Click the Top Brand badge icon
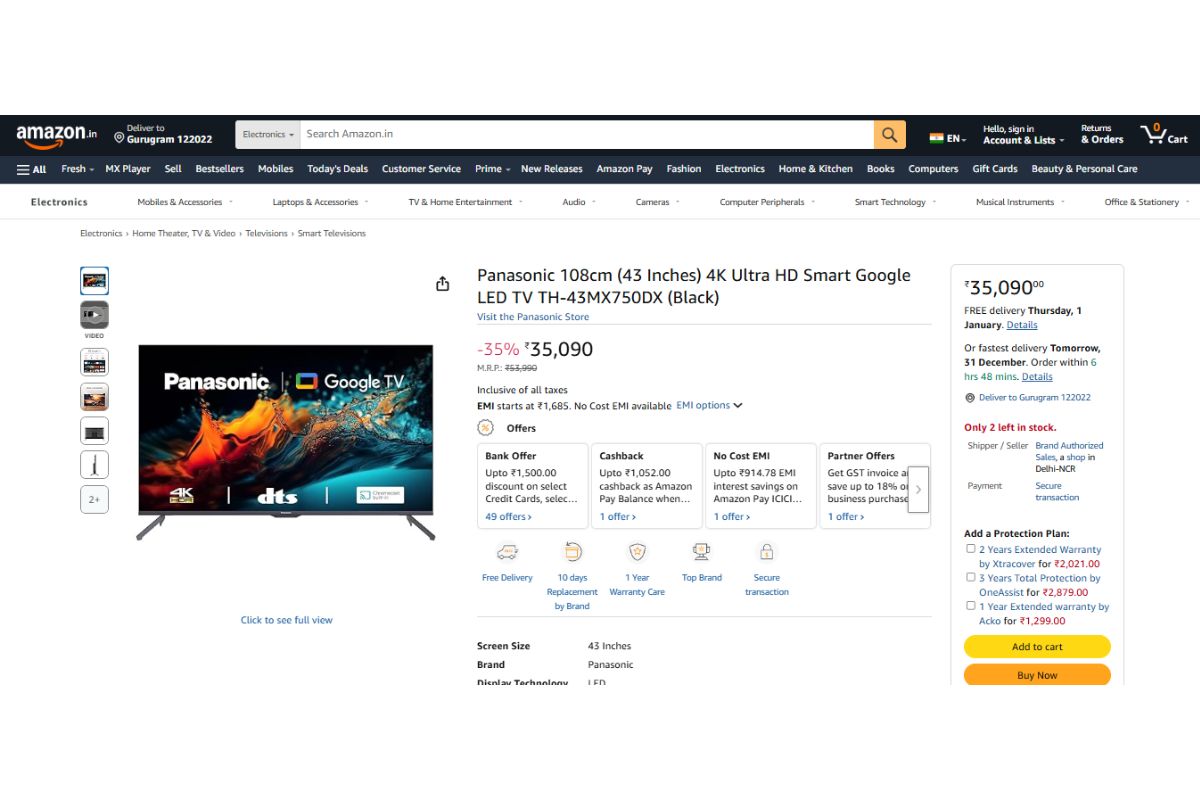 coord(701,551)
